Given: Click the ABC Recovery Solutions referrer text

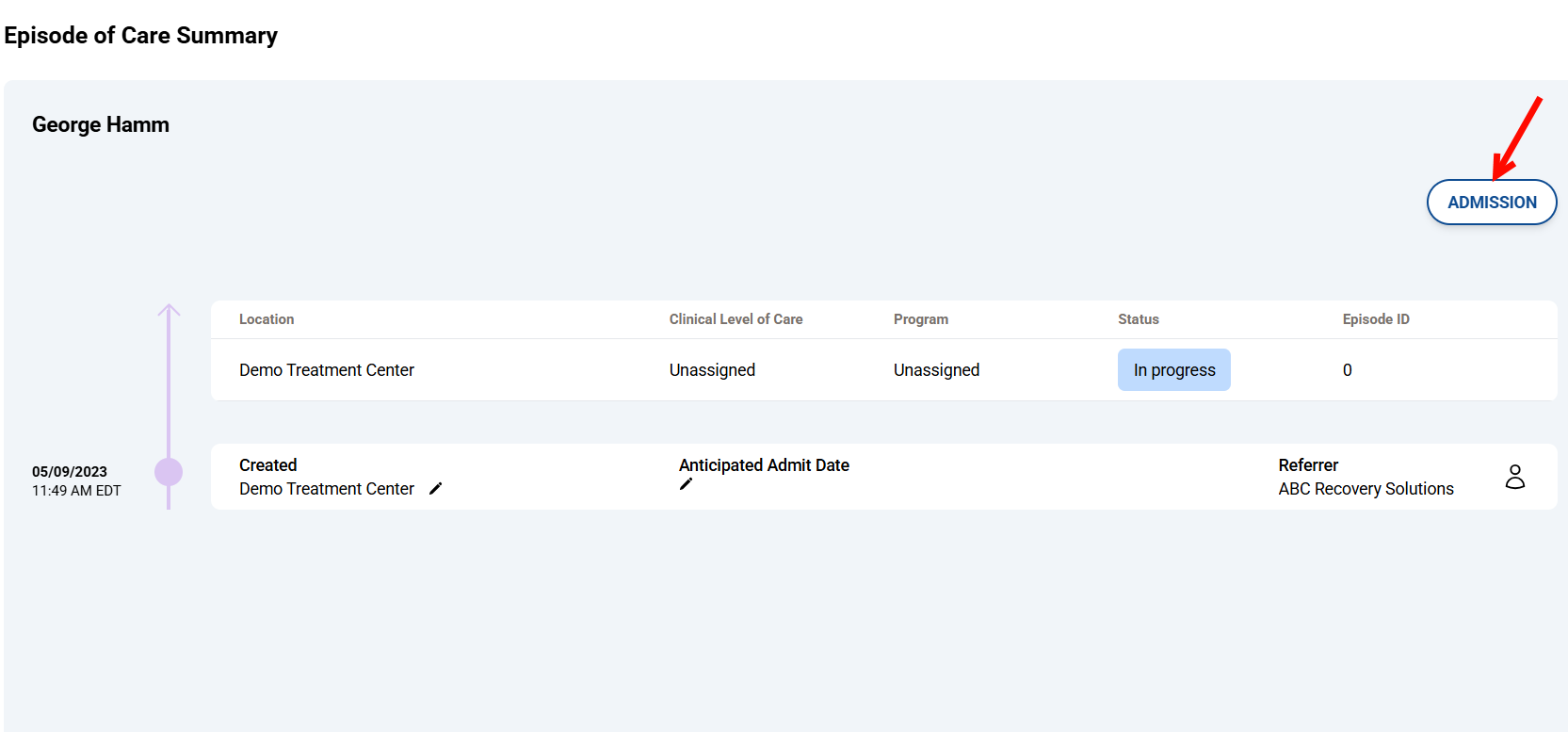Looking at the screenshot, I should pos(1366,489).
